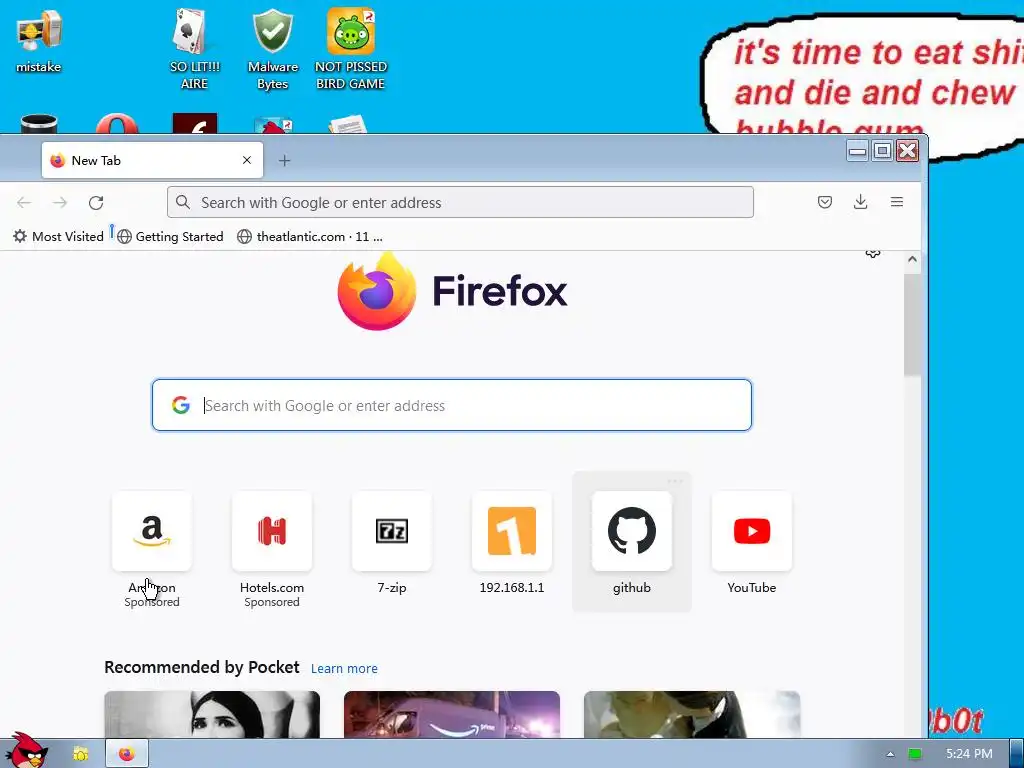Click the Firefox forward arrow button
Image resolution: width=1024 pixels, height=768 pixels.
tap(60, 202)
